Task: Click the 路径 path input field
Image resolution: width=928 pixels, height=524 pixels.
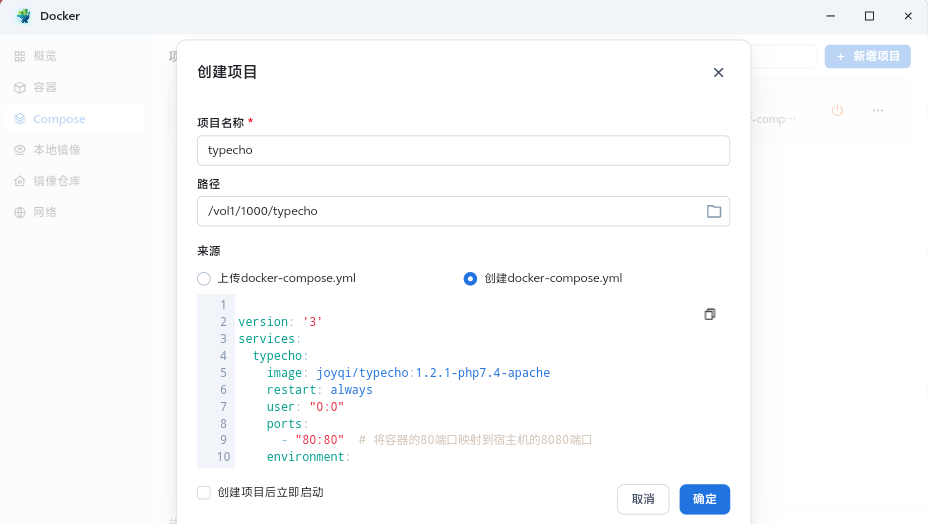Action: coord(450,211)
